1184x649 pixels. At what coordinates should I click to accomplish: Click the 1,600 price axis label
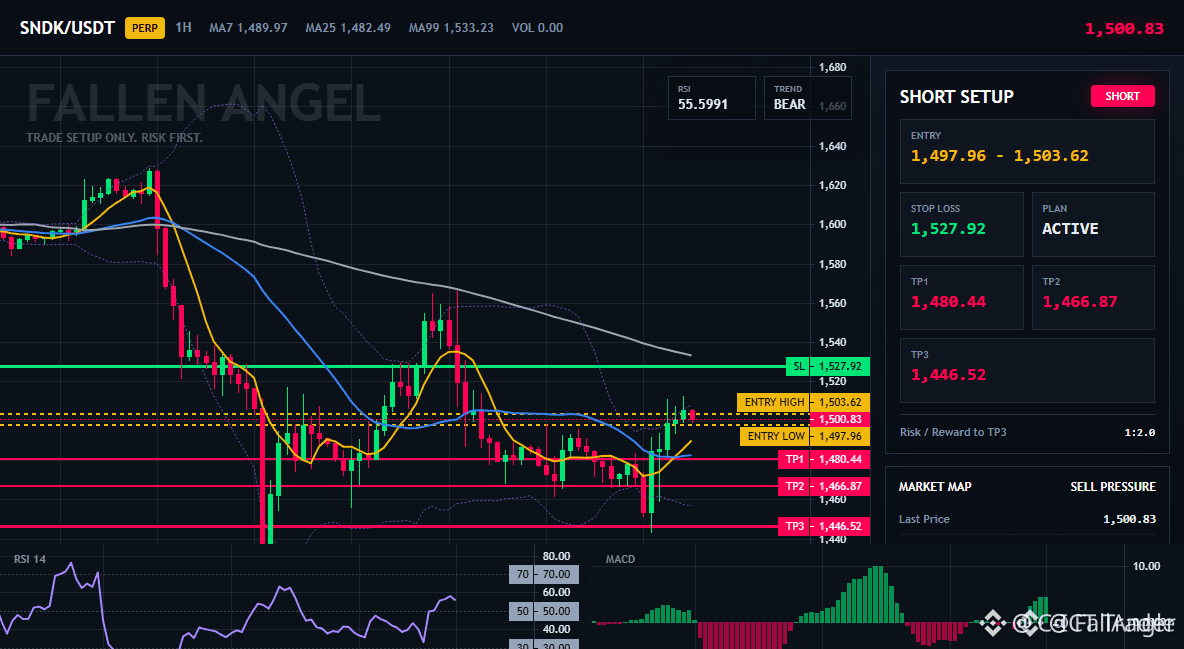click(x=833, y=224)
